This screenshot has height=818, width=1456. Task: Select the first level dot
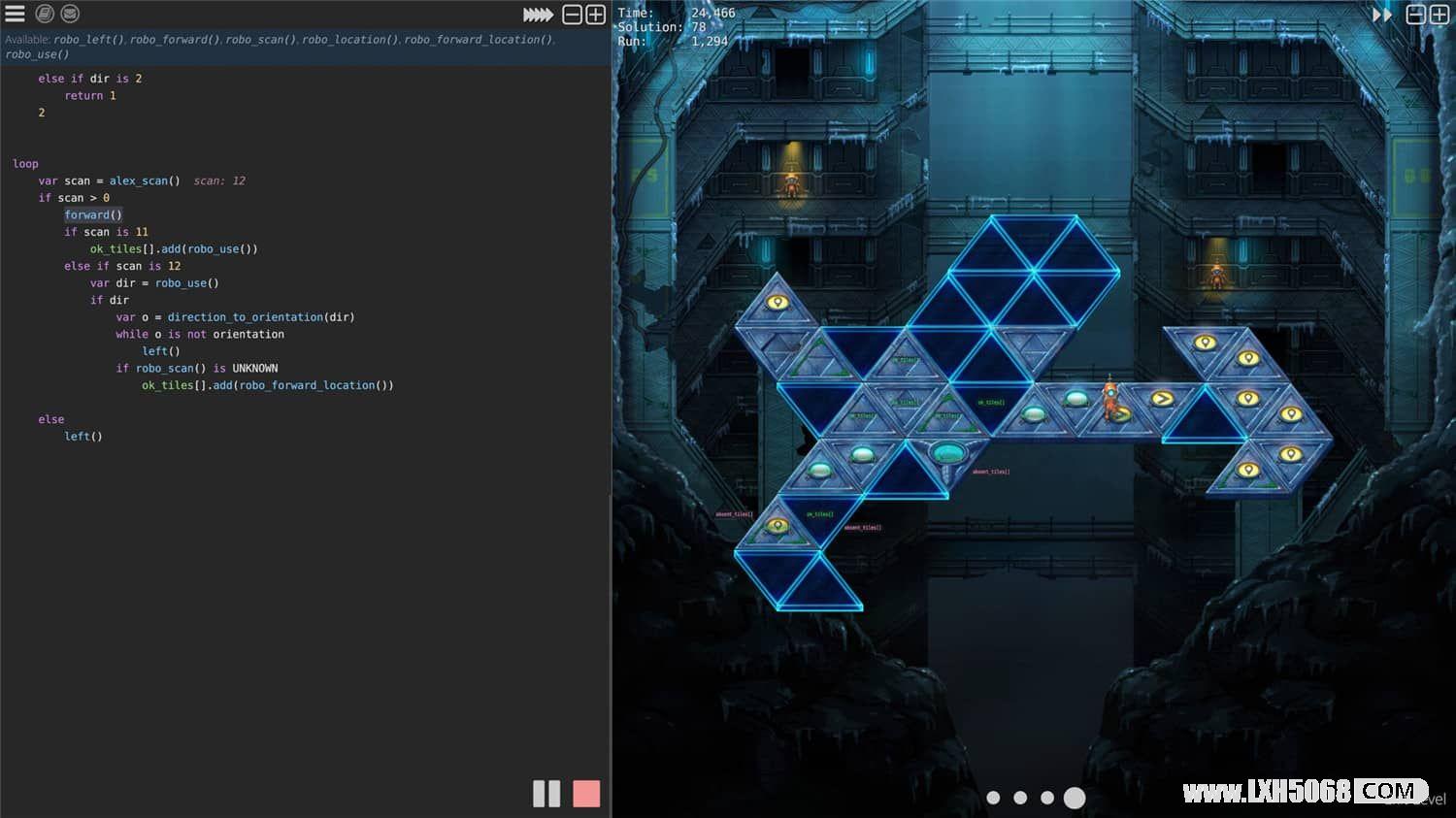(x=993, y=798)
